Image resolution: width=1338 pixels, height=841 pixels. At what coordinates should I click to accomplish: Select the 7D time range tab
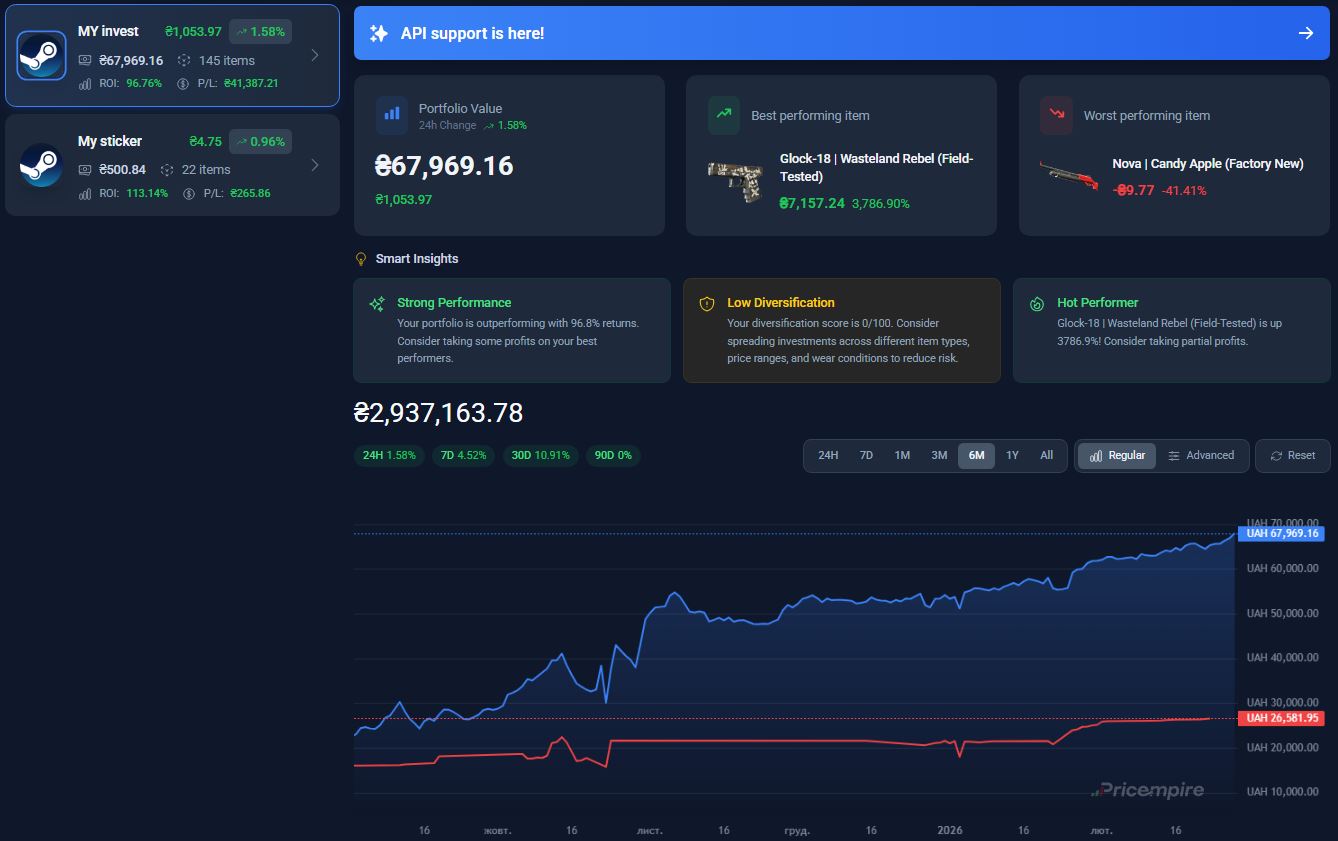866,455
